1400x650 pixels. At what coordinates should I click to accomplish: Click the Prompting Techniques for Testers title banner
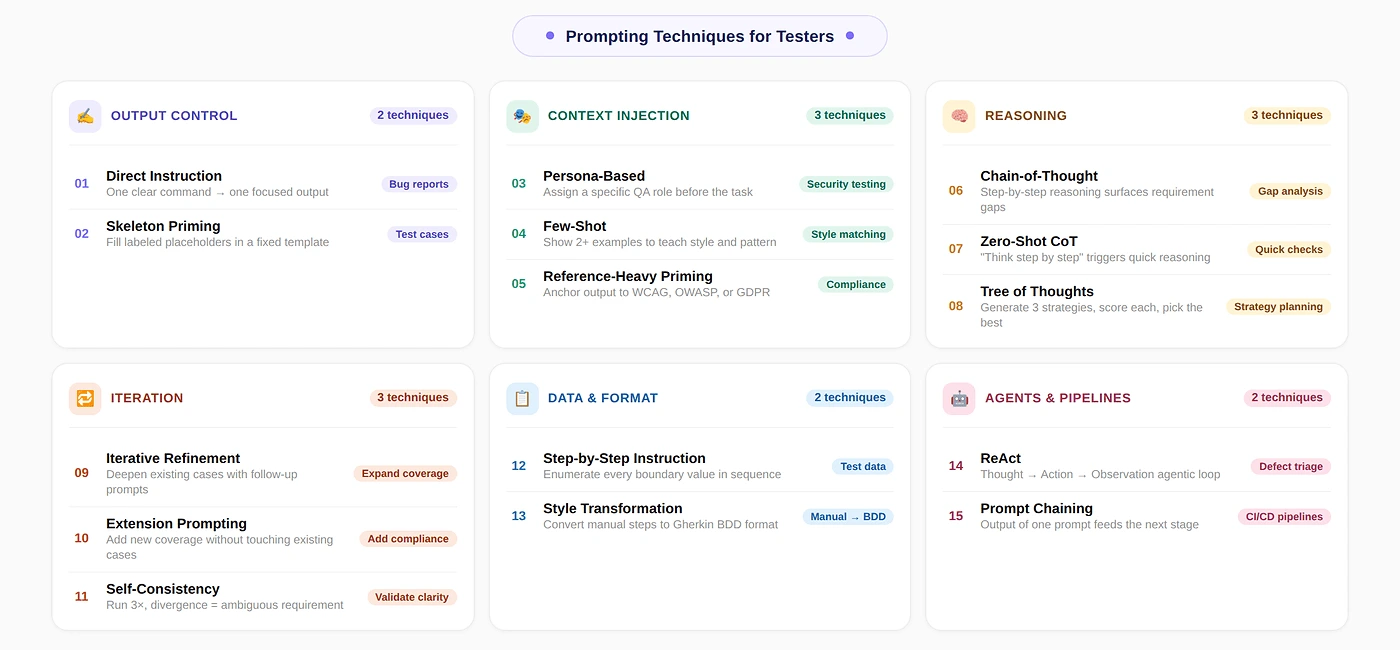click(699, 35)
